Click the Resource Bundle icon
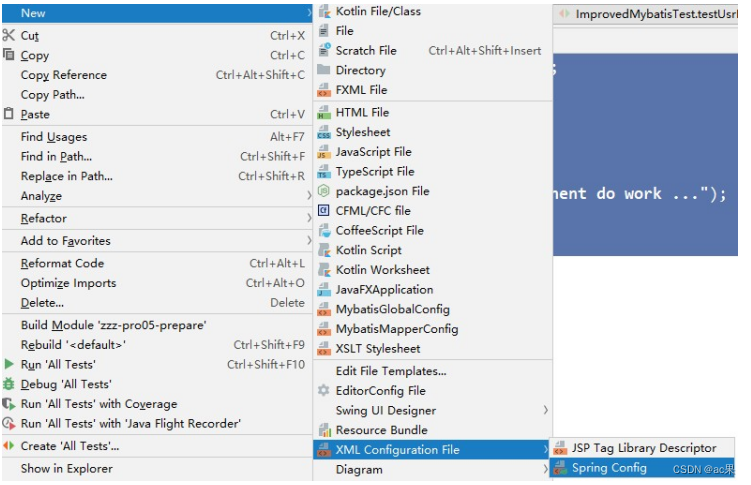The width and height of the screenshot is (751, 485). click(325, 430)
